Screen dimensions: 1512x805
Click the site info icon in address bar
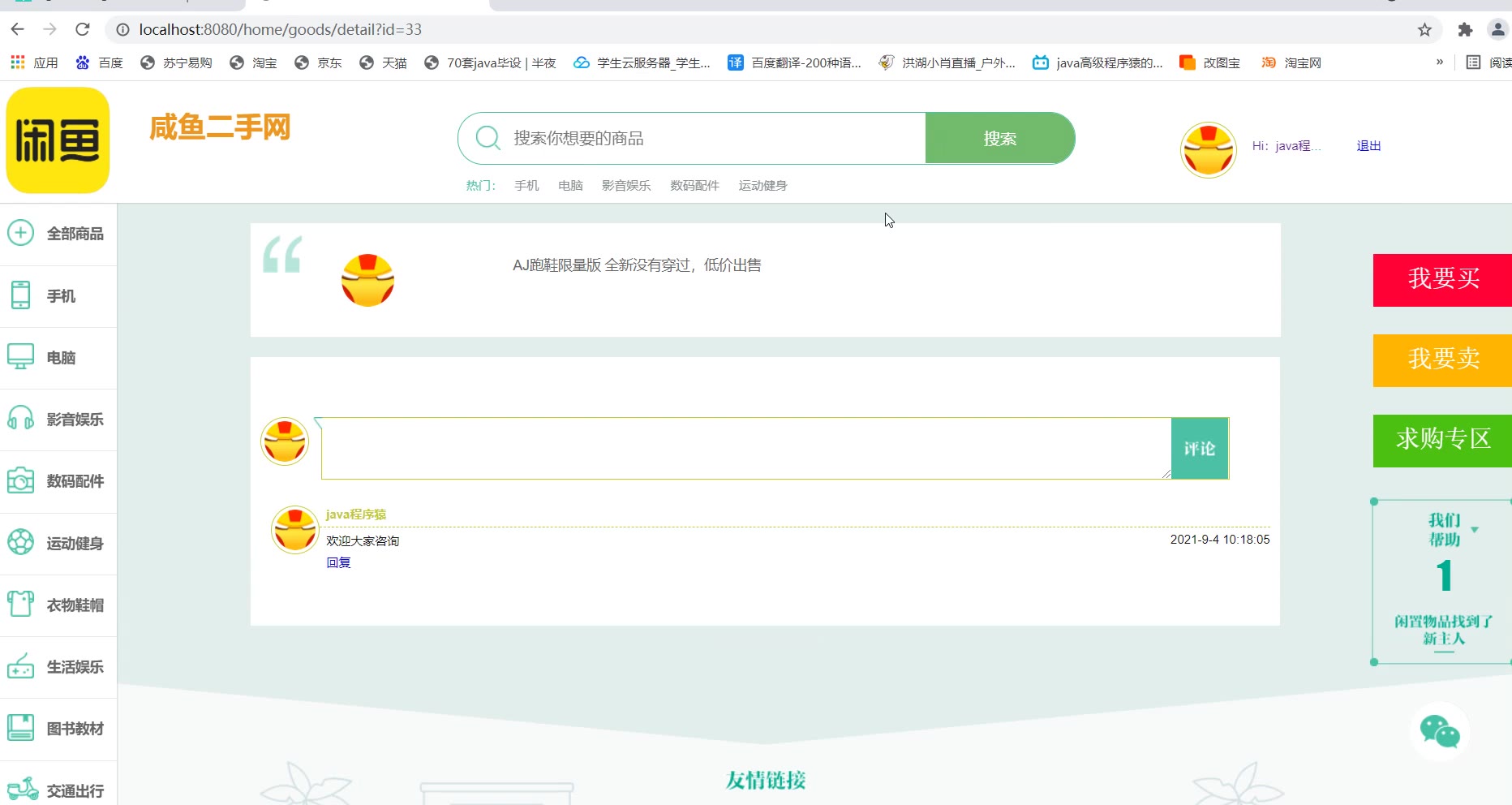122,30
